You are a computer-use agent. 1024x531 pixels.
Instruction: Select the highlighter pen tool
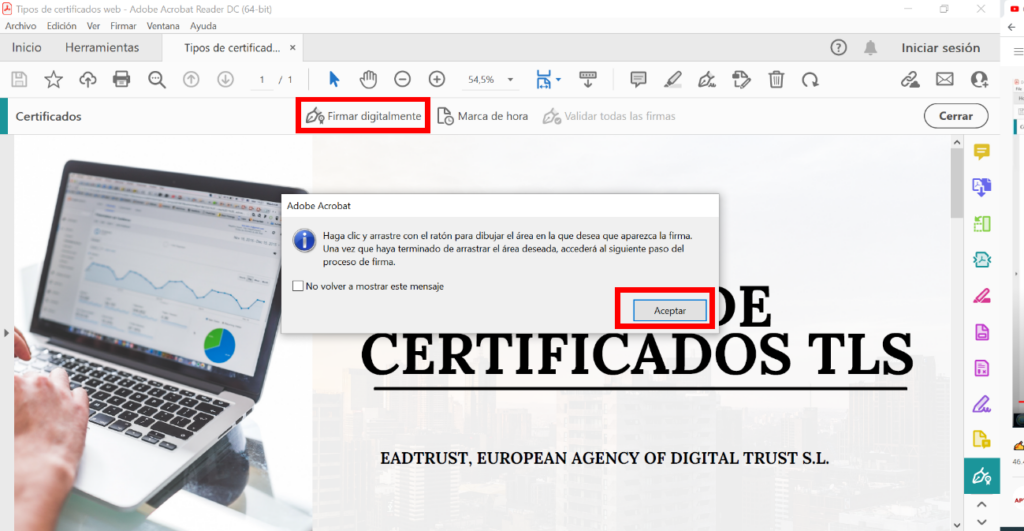coord(673,80)
